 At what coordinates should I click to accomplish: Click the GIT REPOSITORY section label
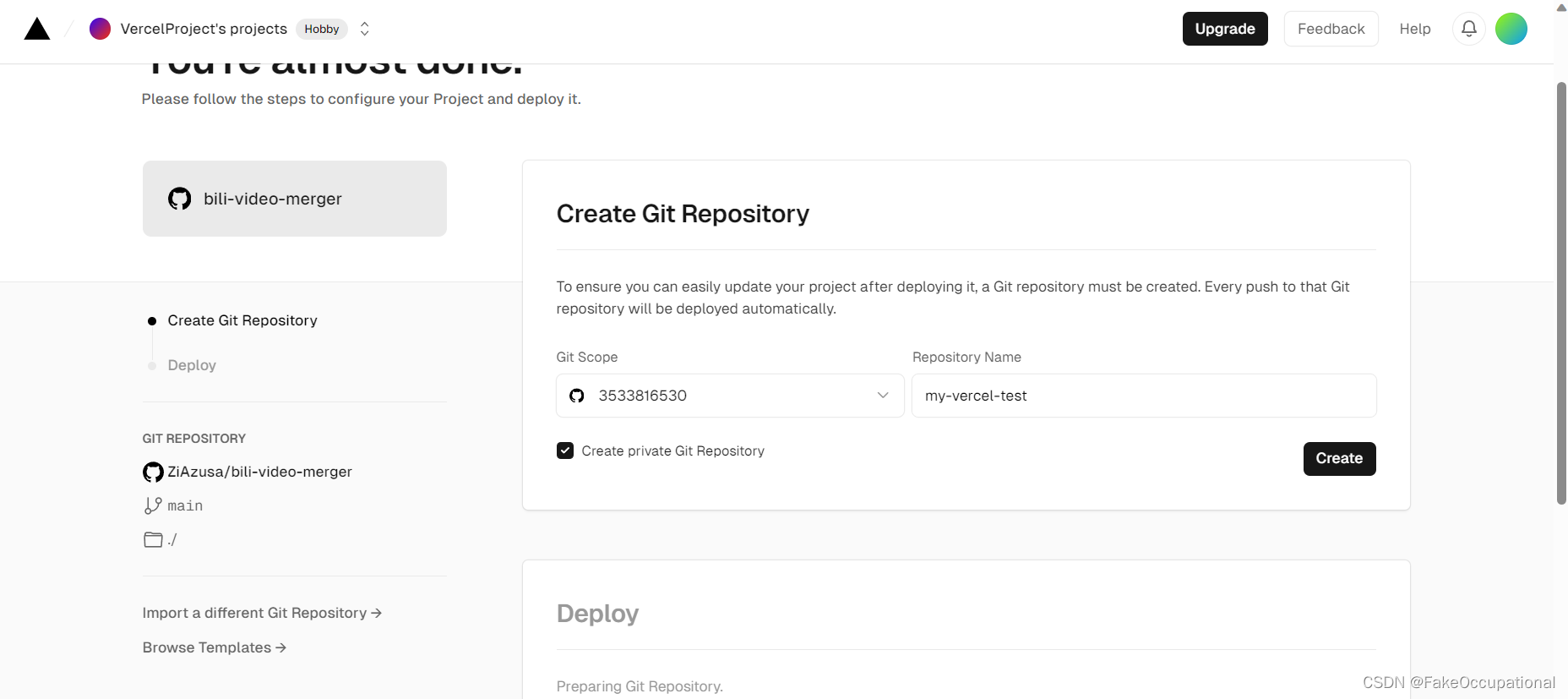pos(194,439)
